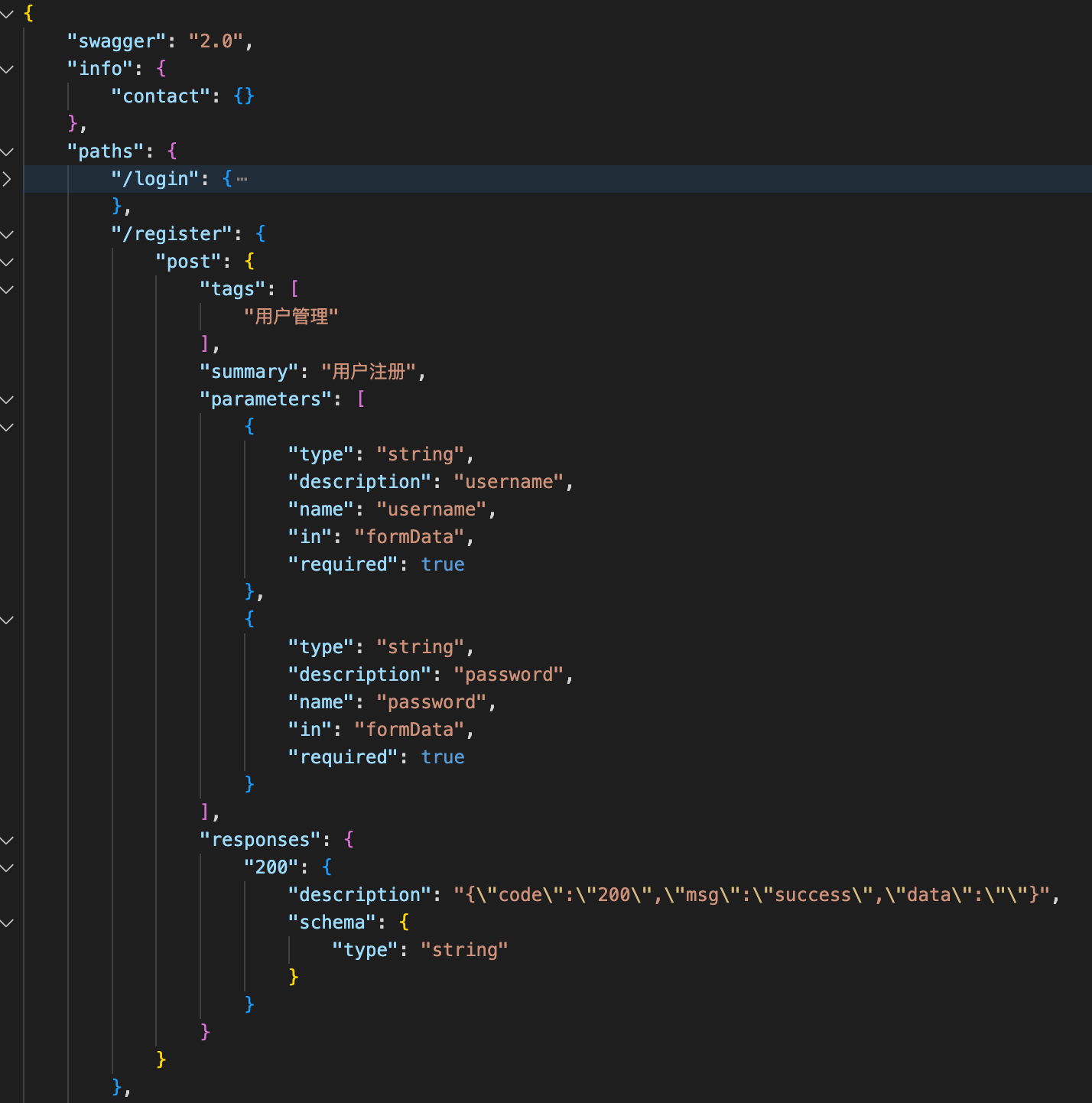Collapse the "paths" object fold chevron
1092x1103 pixels.
7,151
